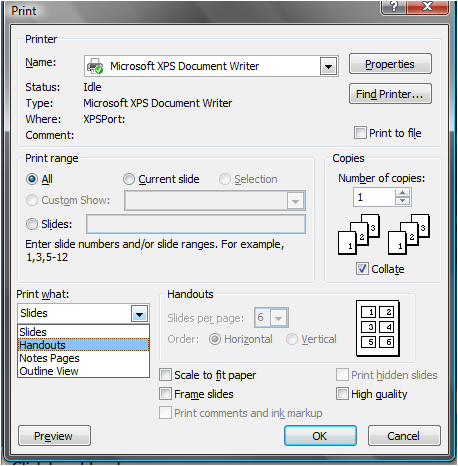This screenshot has width=458, height=466.
Task: Collapse the Print what dropdown arrow
Action: [x=139, y=313]
